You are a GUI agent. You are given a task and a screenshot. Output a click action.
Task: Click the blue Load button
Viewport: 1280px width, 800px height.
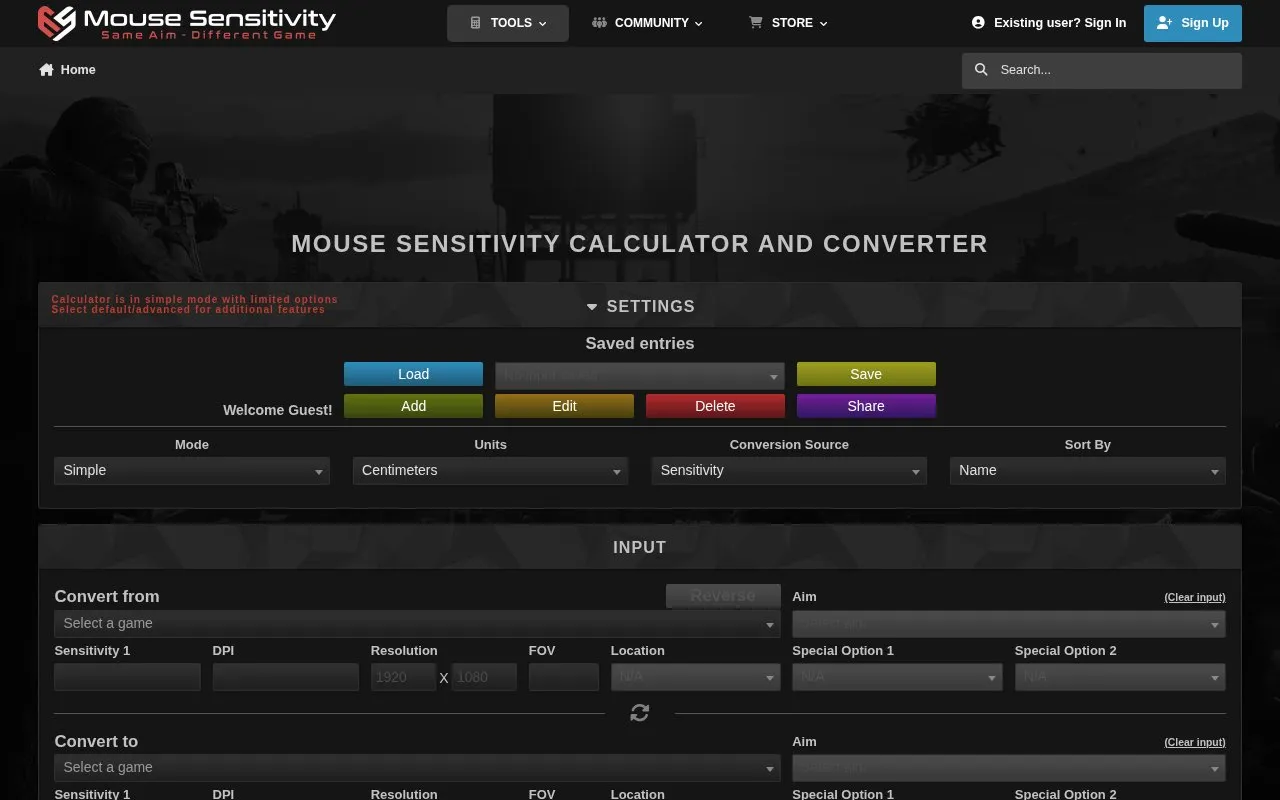pos(413,374)
